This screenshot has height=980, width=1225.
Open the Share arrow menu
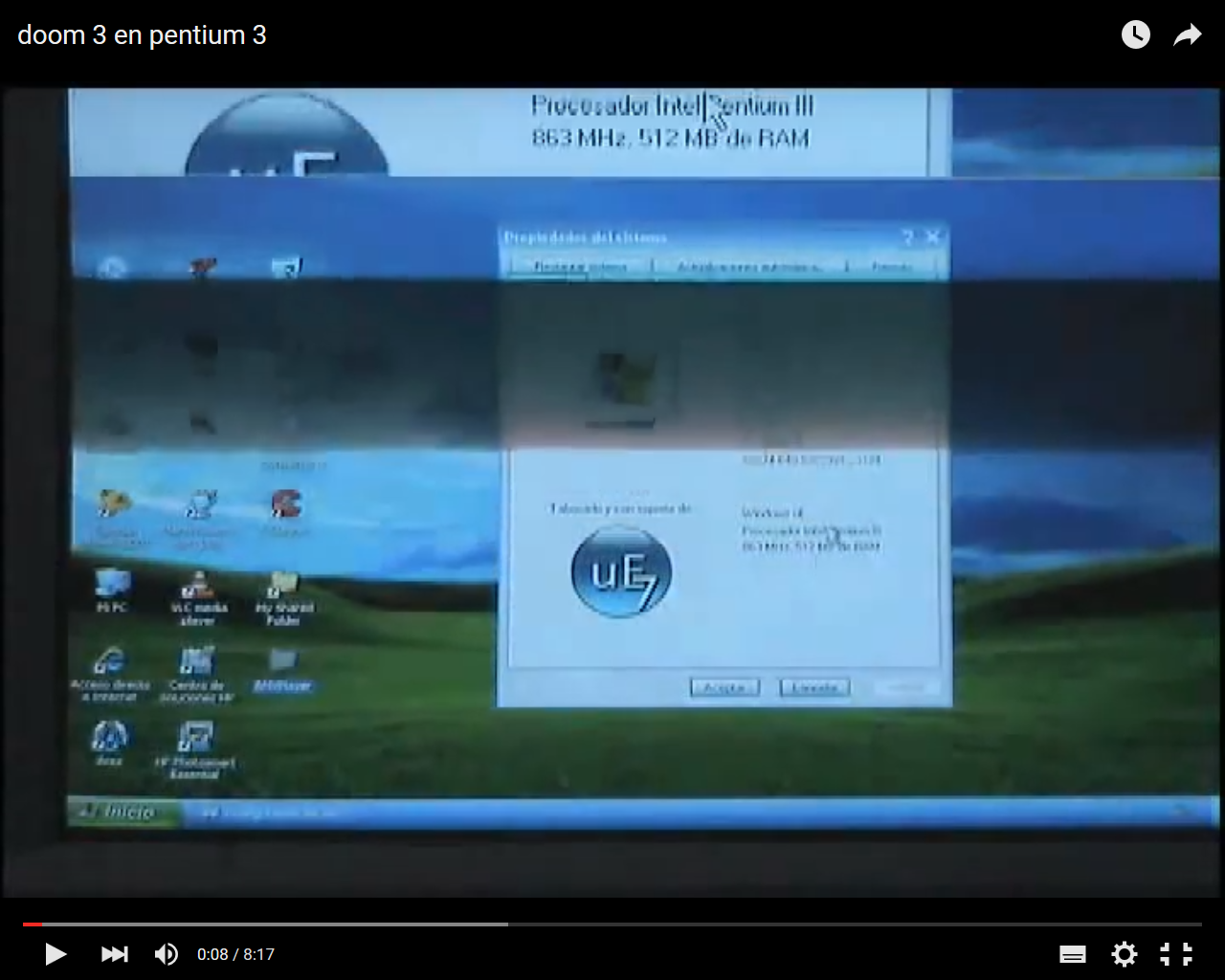pyautogui.click(x=1188, y=35)
